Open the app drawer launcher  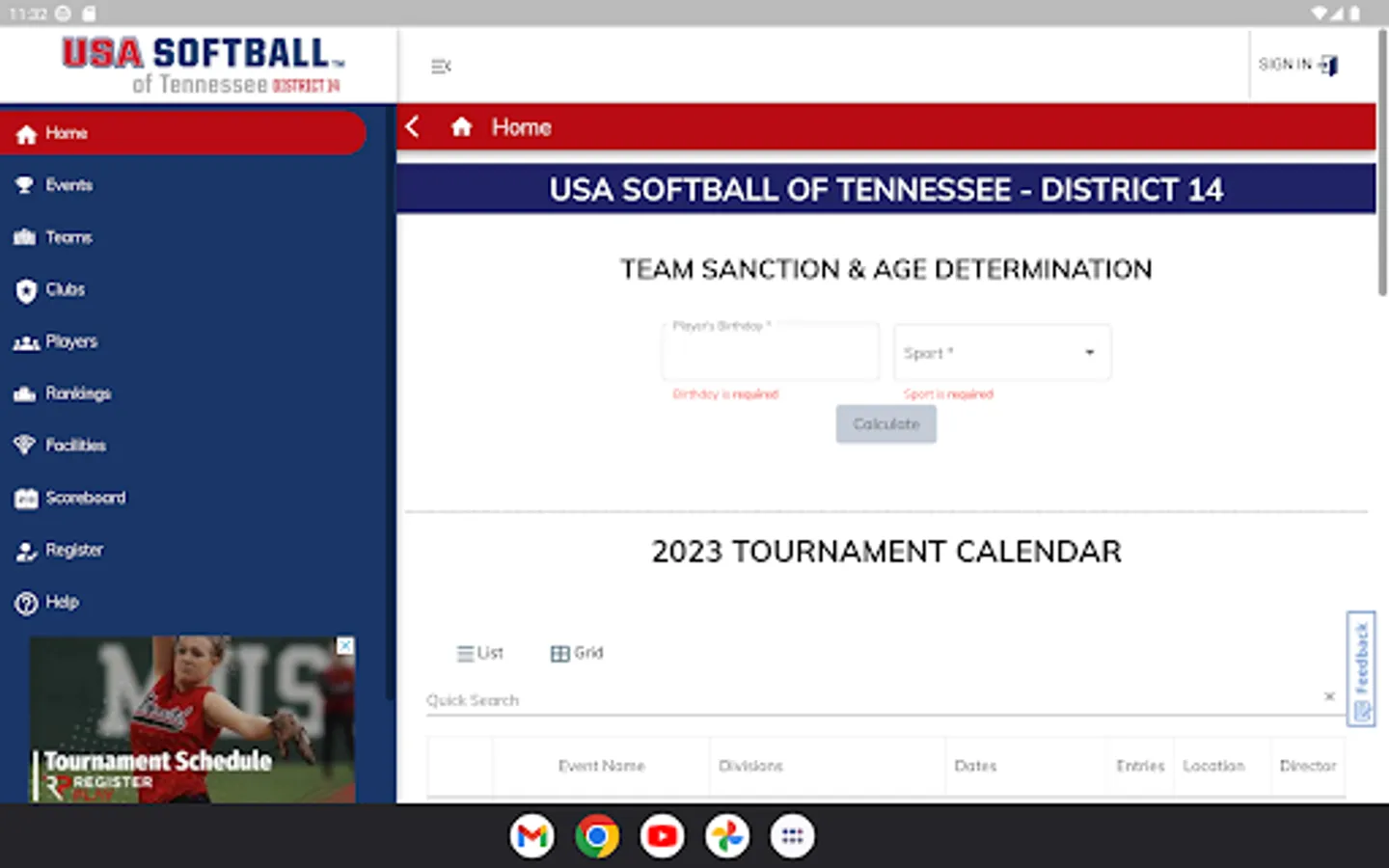click(x=792, y=836)
